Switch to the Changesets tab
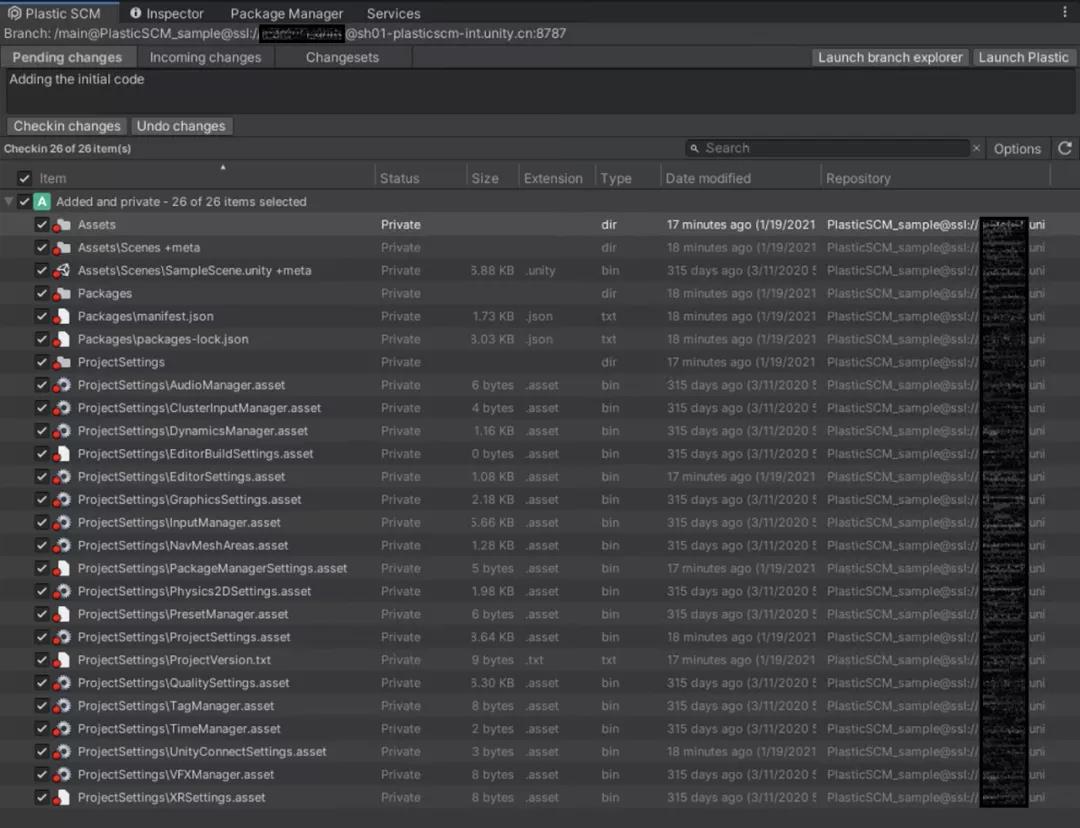The width and height of the screenshot is (1080, 828). (x=342, y=57)
